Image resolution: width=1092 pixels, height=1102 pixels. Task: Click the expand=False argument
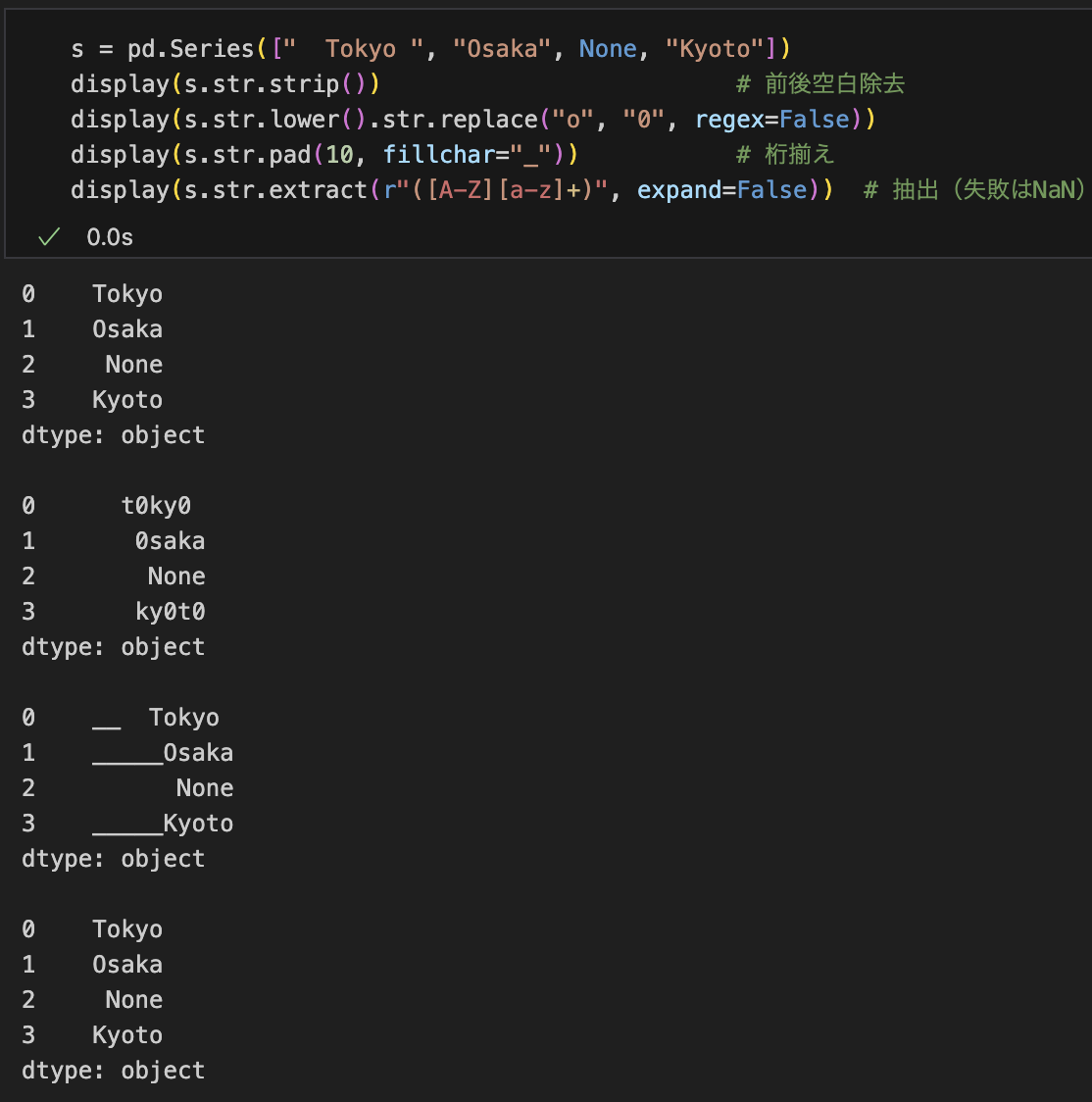(721, 190)
